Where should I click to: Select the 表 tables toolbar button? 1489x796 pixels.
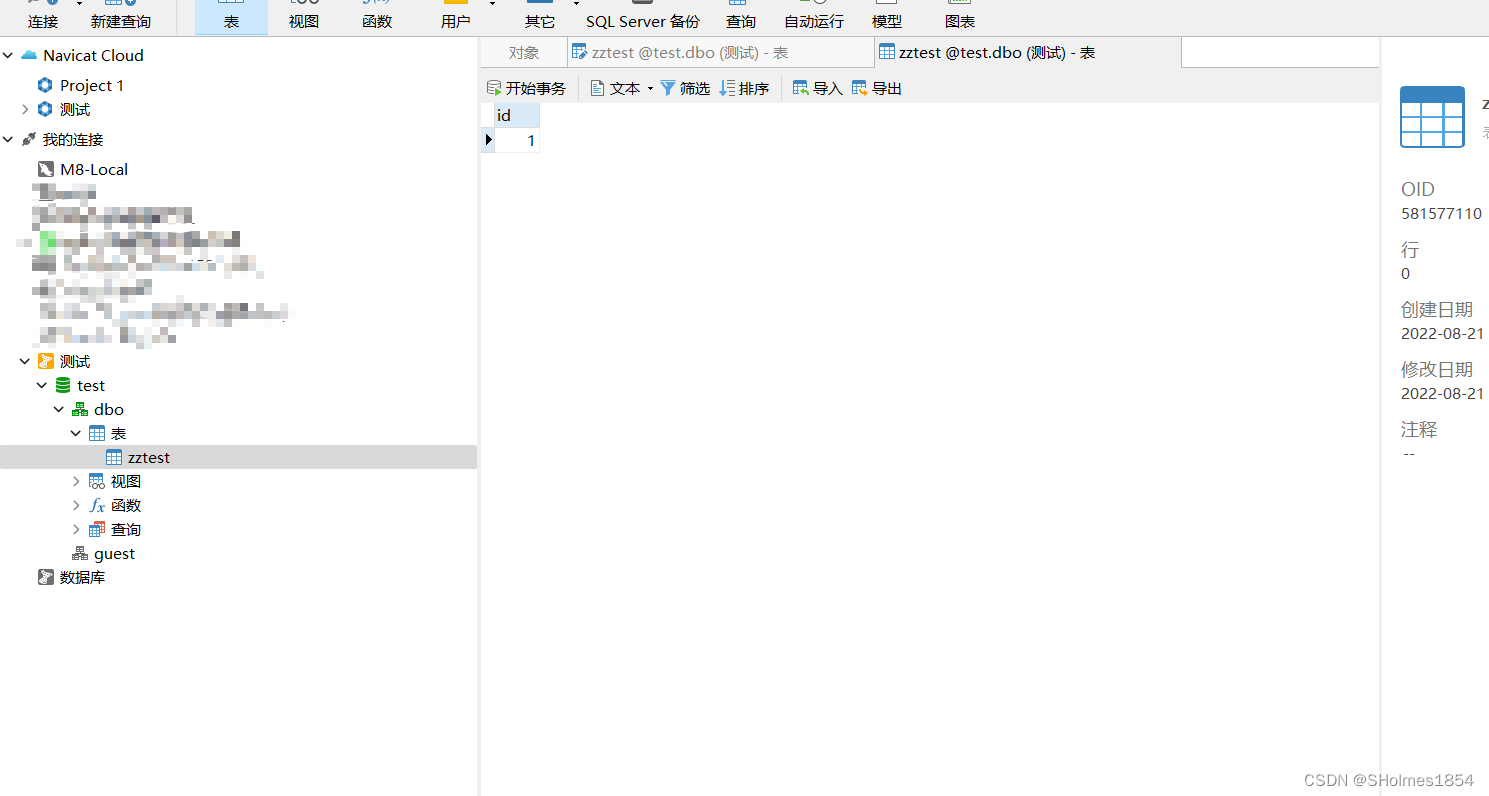231,17
